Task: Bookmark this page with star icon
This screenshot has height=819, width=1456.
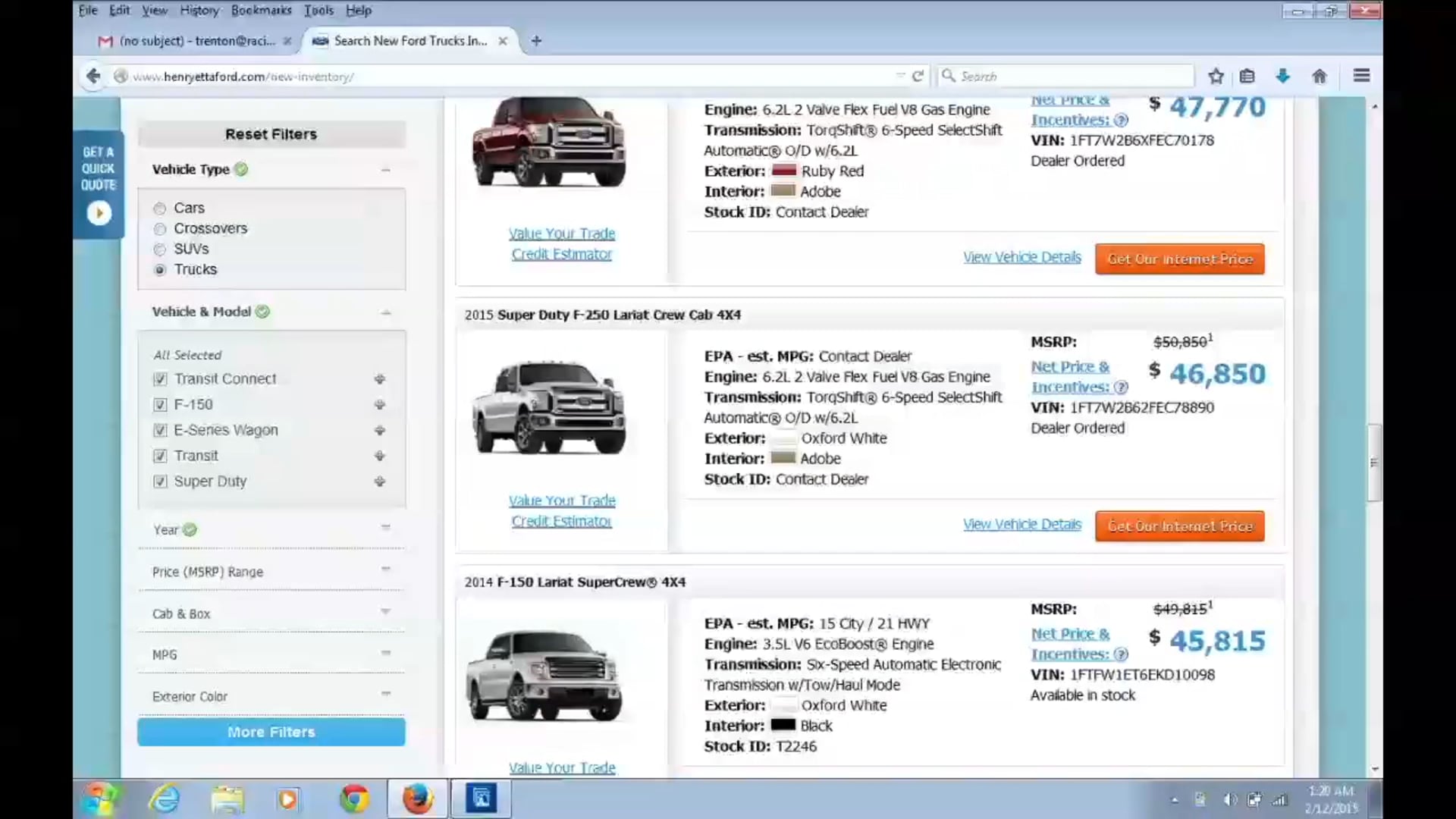Action: pyautogui.click(x=1216, y=76)
